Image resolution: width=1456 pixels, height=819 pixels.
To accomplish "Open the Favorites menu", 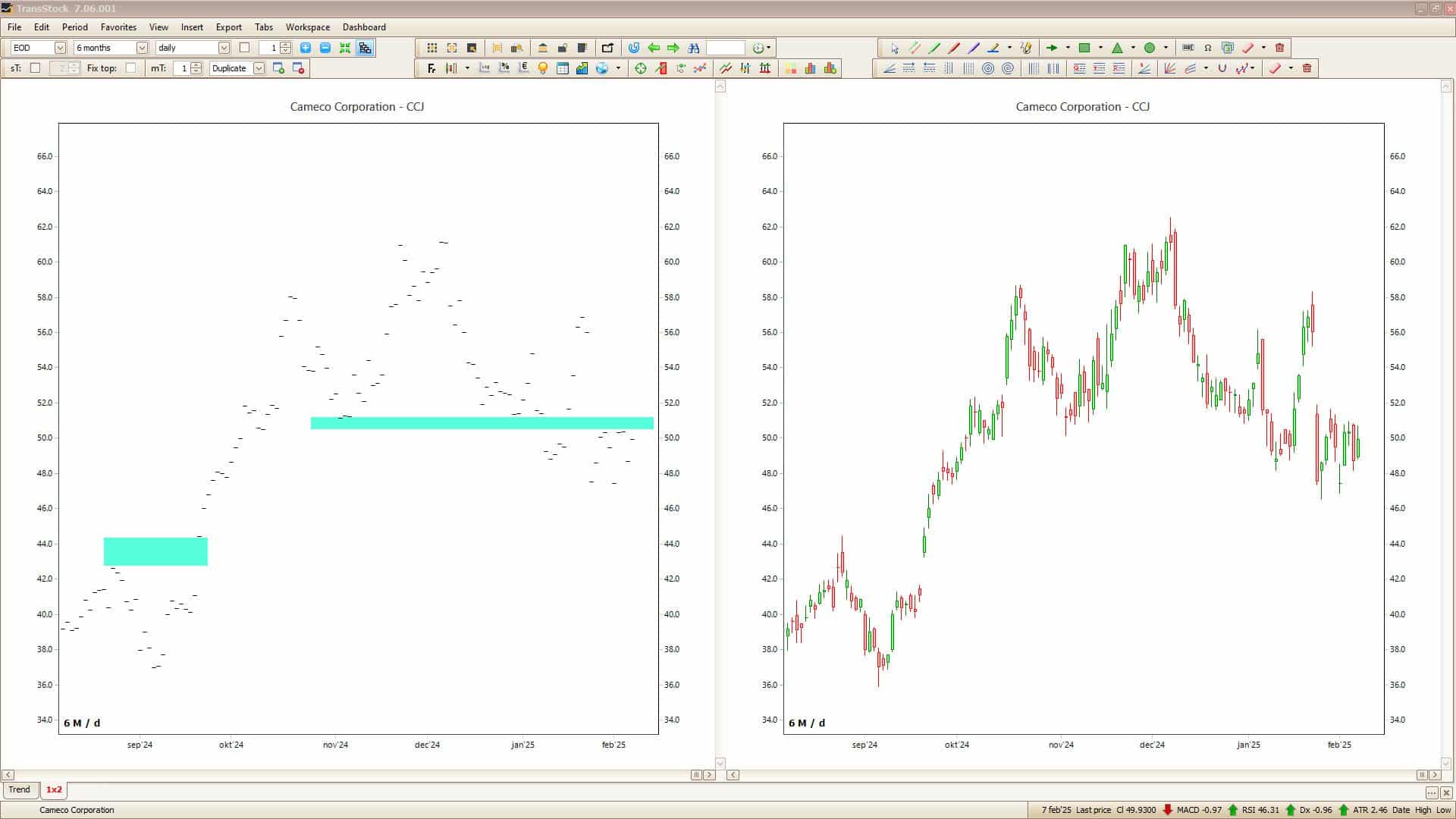I will click(x=118, y=27).
